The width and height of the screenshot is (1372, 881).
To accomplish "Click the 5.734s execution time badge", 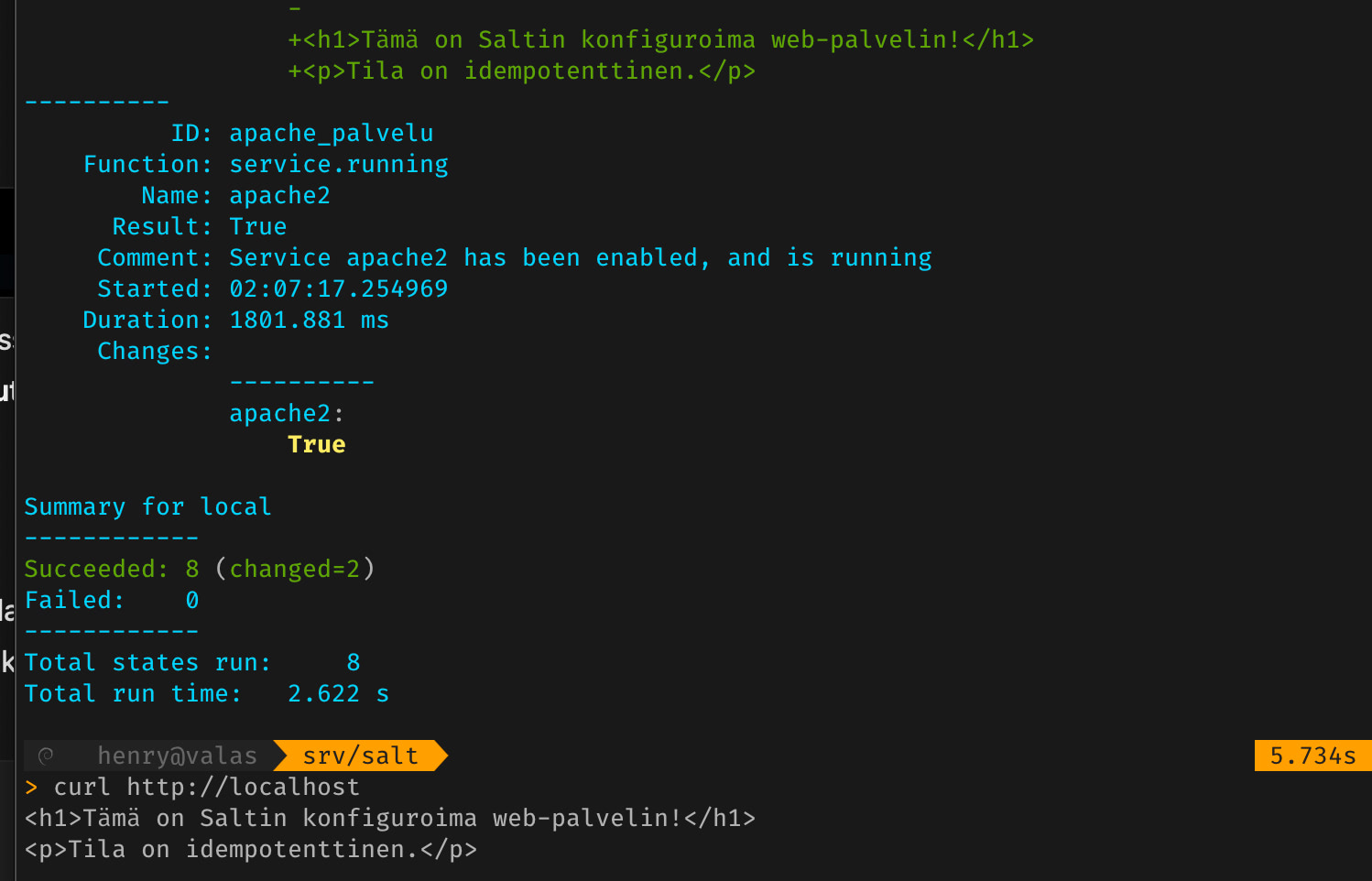I will [1312, 756].
